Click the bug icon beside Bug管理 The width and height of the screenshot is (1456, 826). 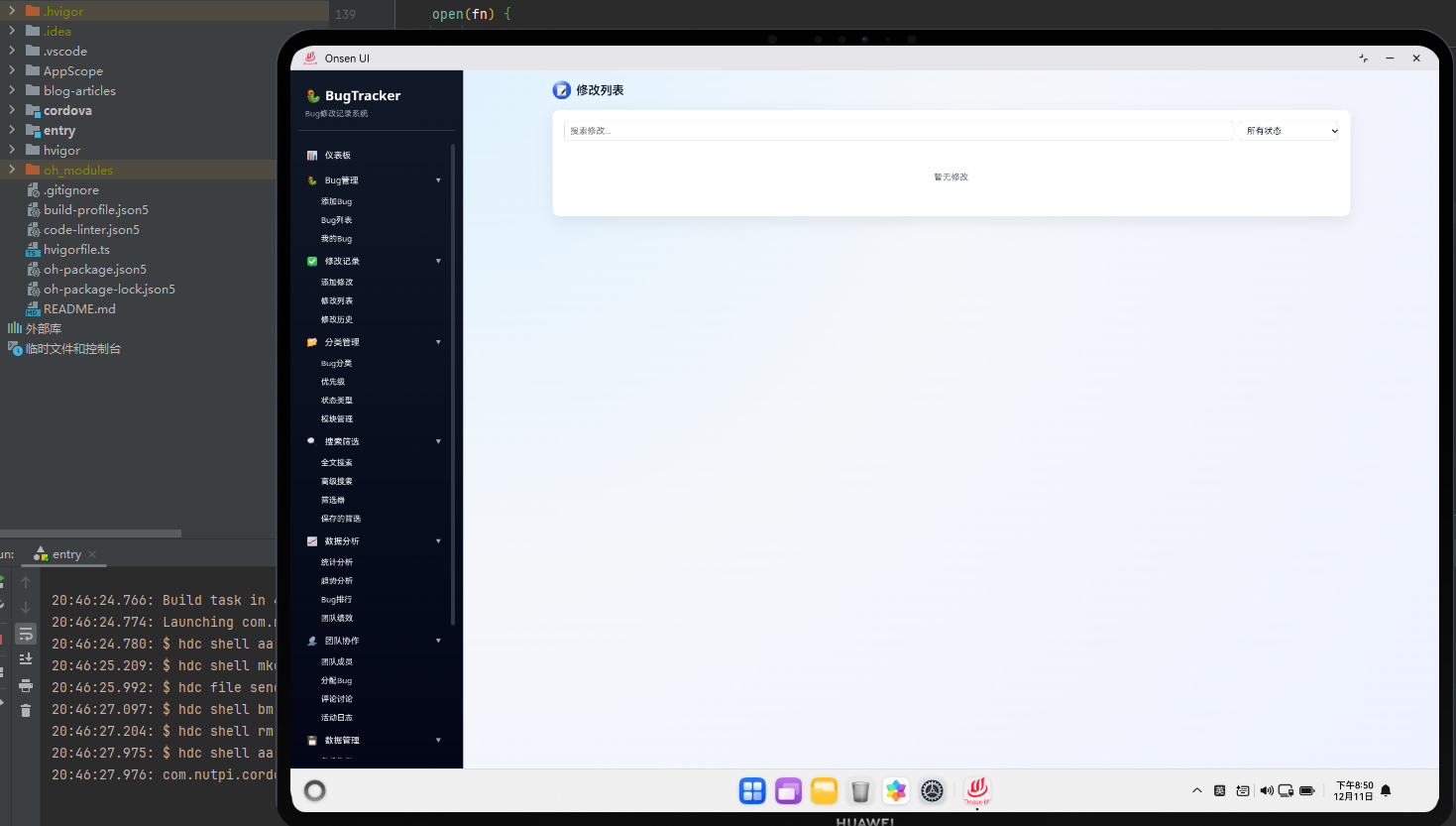312,180
